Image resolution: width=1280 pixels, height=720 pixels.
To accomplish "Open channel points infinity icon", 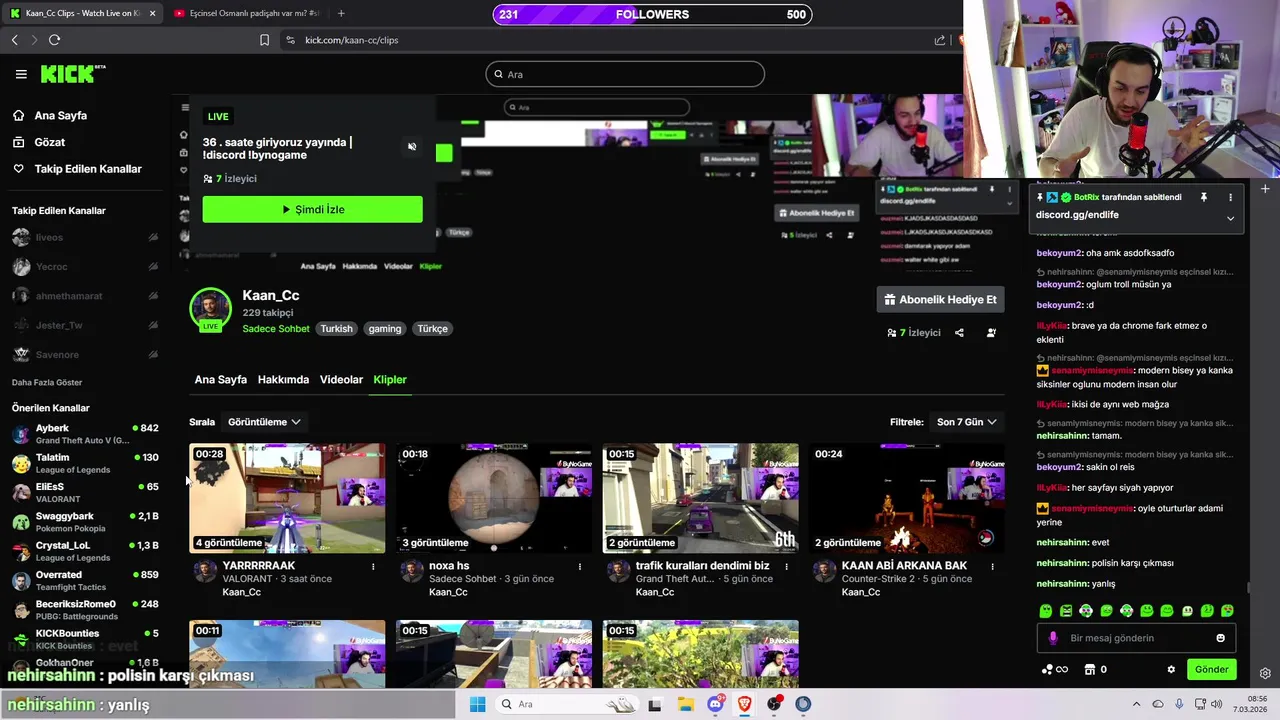I will (x=1055, y=670).
